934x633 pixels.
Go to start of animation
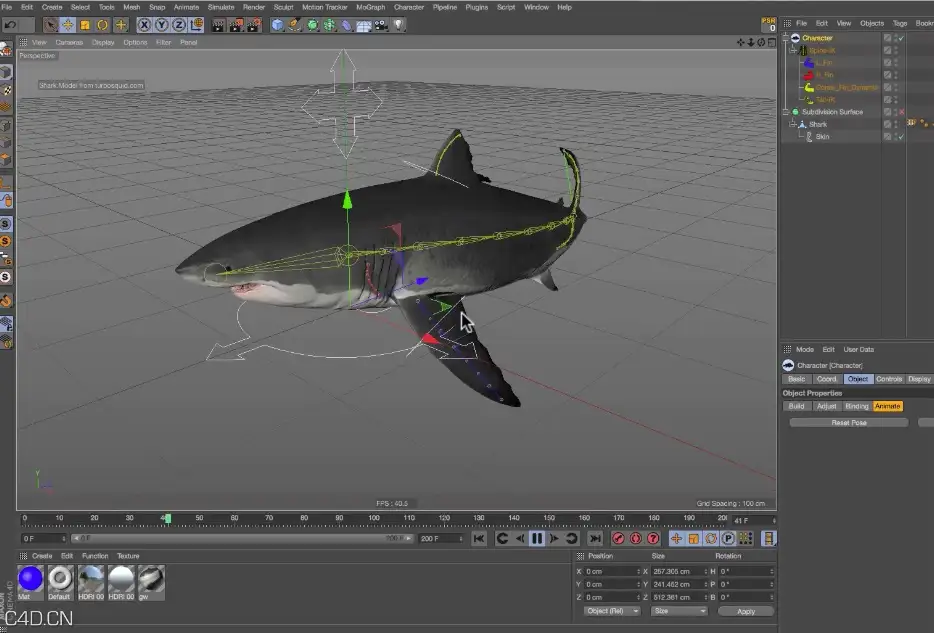[x=479, y=538]
